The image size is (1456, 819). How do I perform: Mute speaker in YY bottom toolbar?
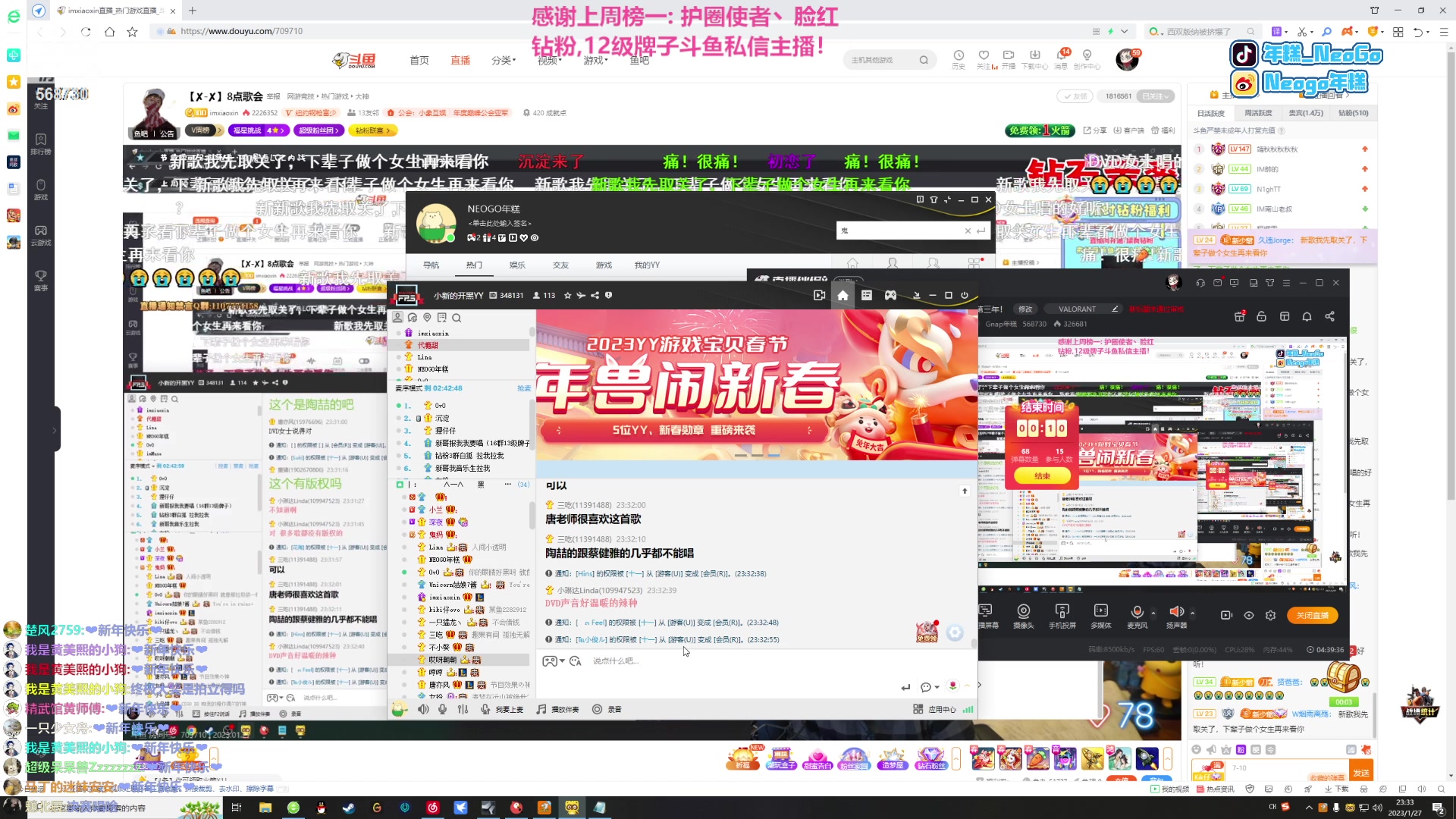423,710
